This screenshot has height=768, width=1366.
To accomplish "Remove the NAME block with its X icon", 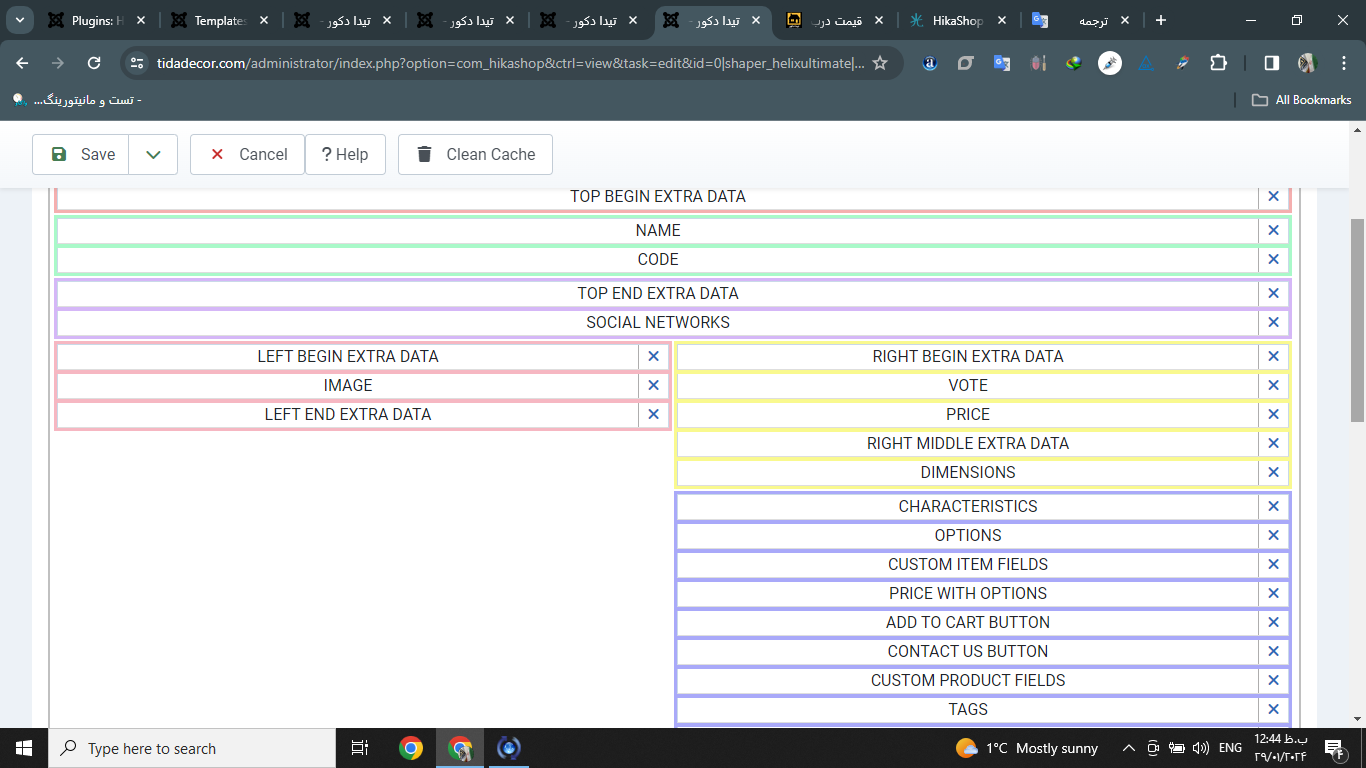I will 1273,230.
